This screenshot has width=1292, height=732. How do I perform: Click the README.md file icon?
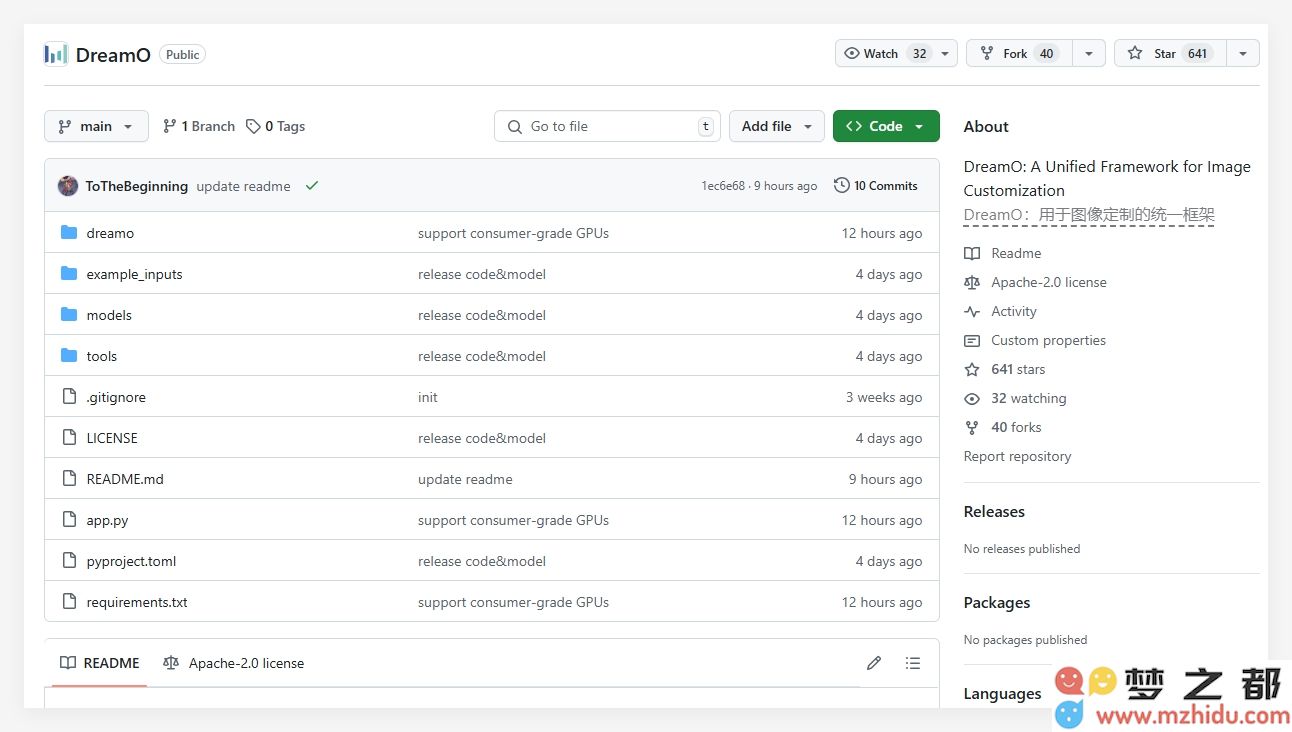69,479
